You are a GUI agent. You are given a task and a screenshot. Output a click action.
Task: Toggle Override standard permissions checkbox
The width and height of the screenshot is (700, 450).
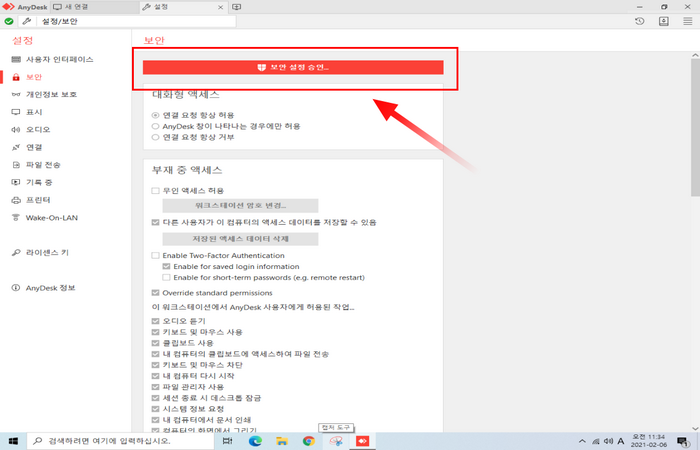tap(155, 293)
